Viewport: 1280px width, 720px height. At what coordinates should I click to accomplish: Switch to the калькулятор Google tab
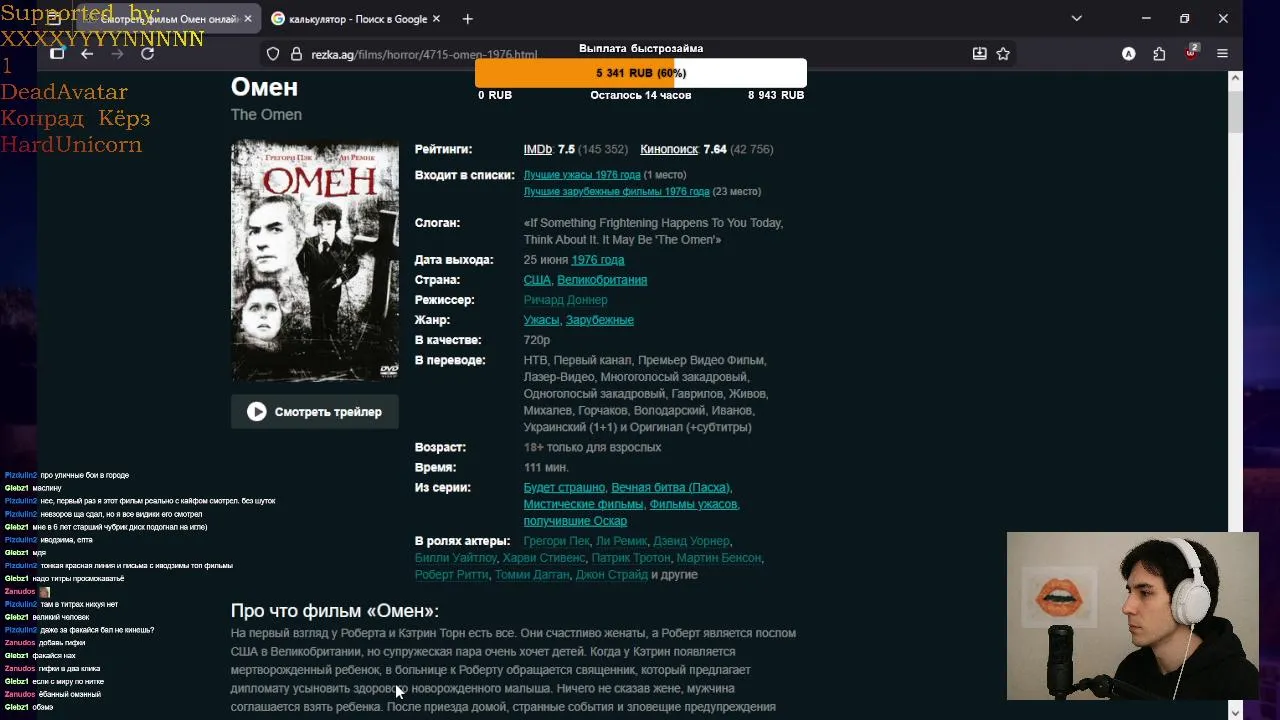click(x=357, y=19)
